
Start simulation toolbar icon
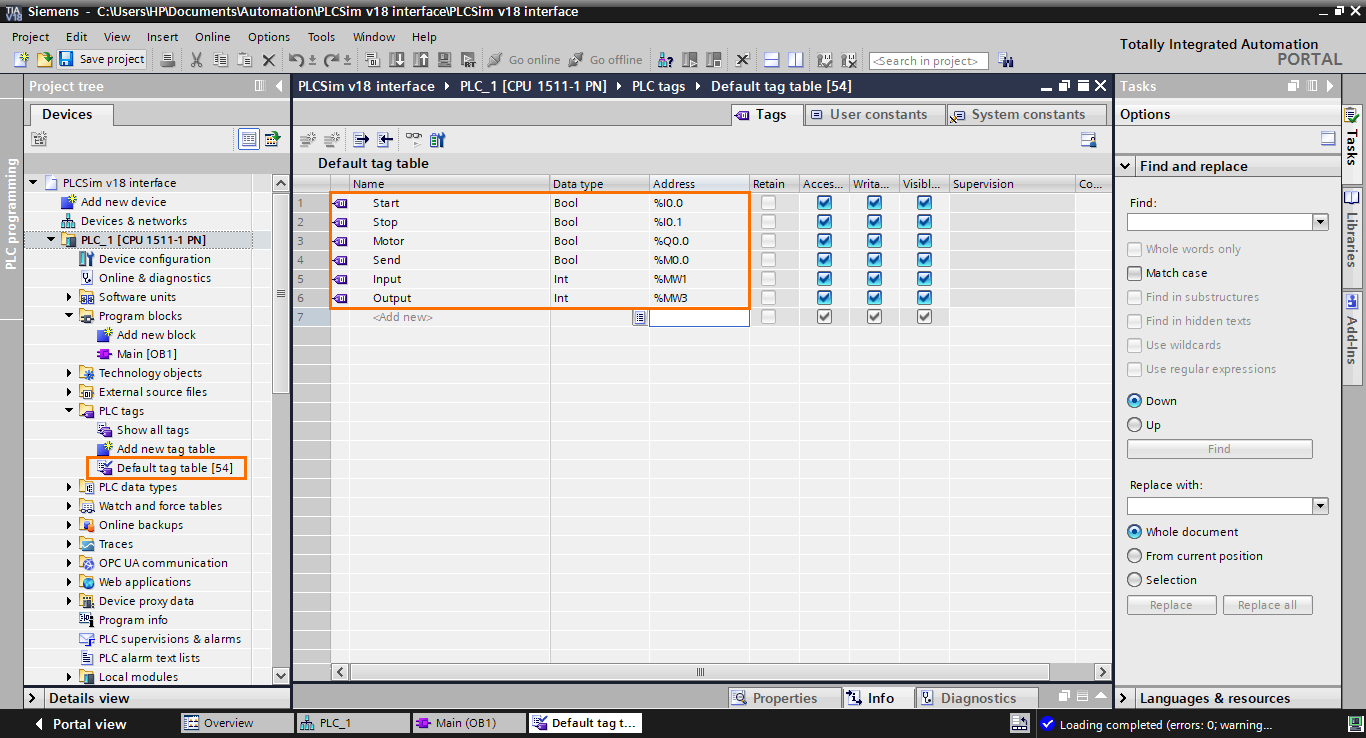point(445,60)
